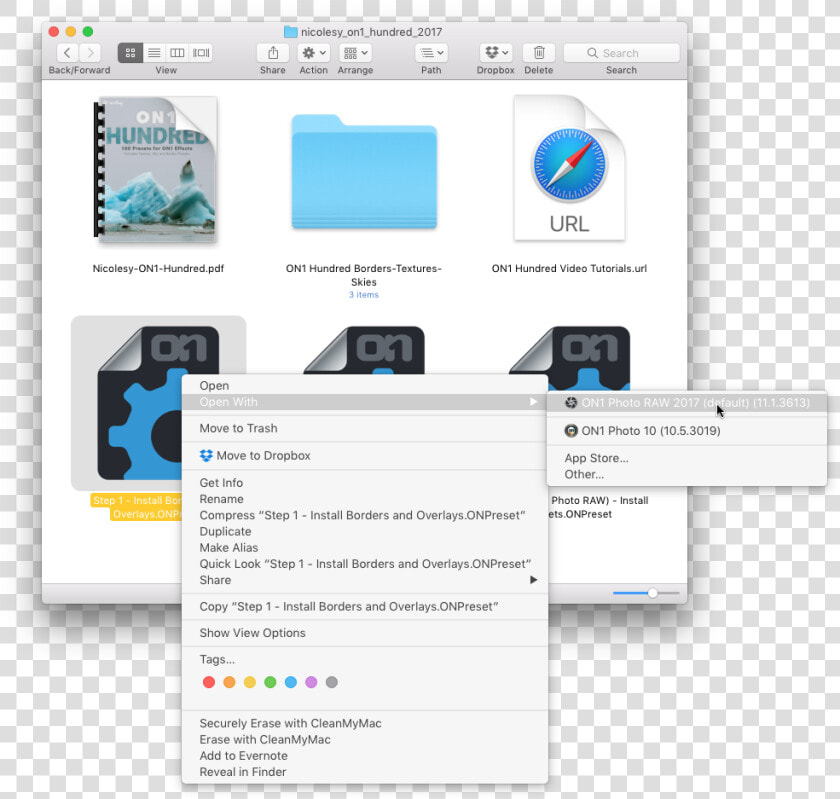
Task: Switch to cover flow view
Action: click(x=201, y=53)
